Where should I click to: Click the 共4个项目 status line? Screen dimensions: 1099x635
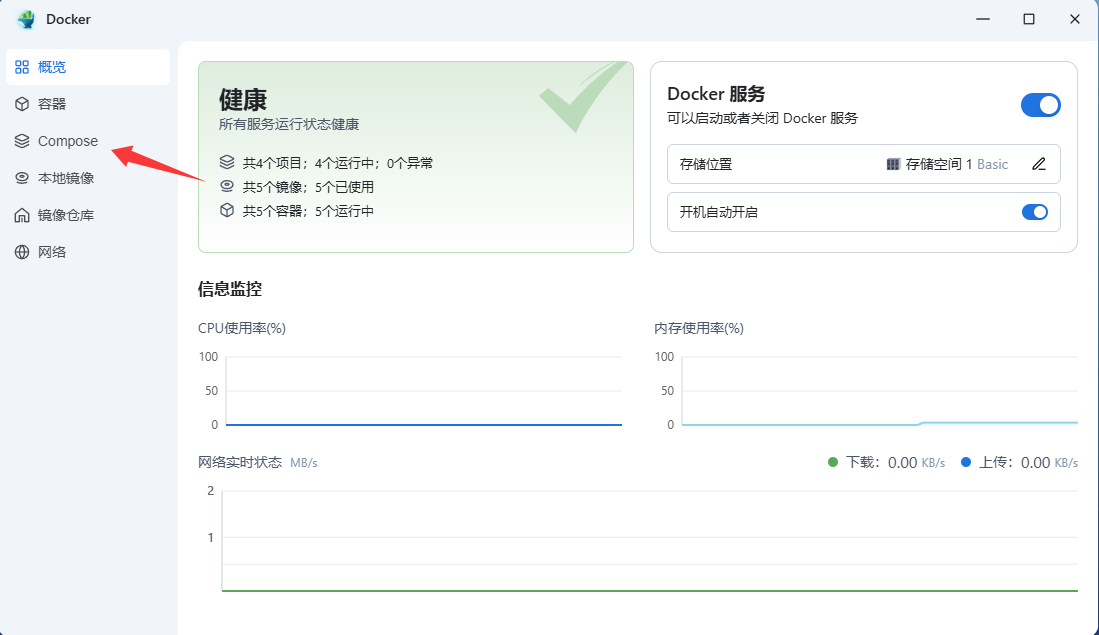[337, 162]
